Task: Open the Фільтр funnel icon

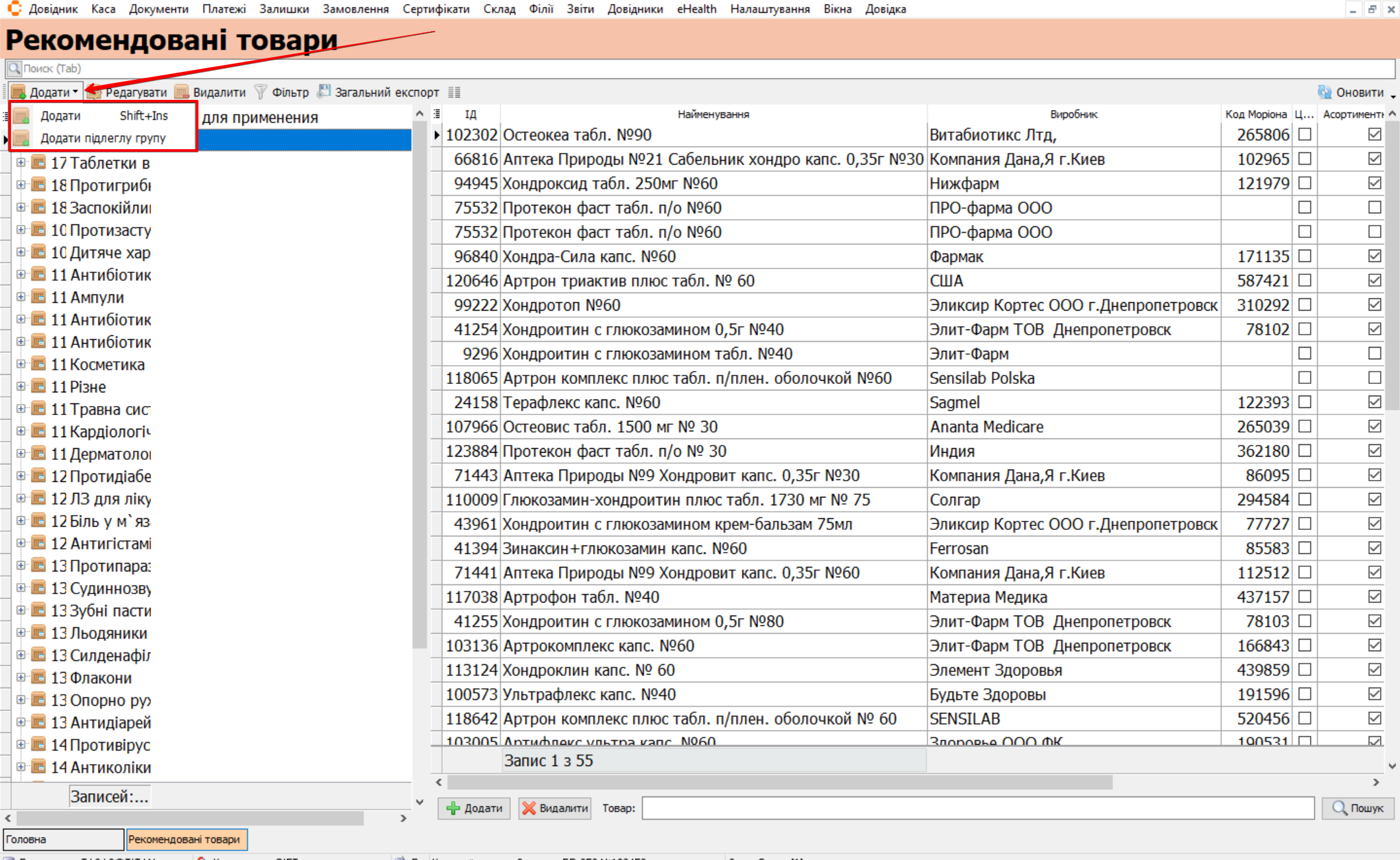Action: point(261,92)
